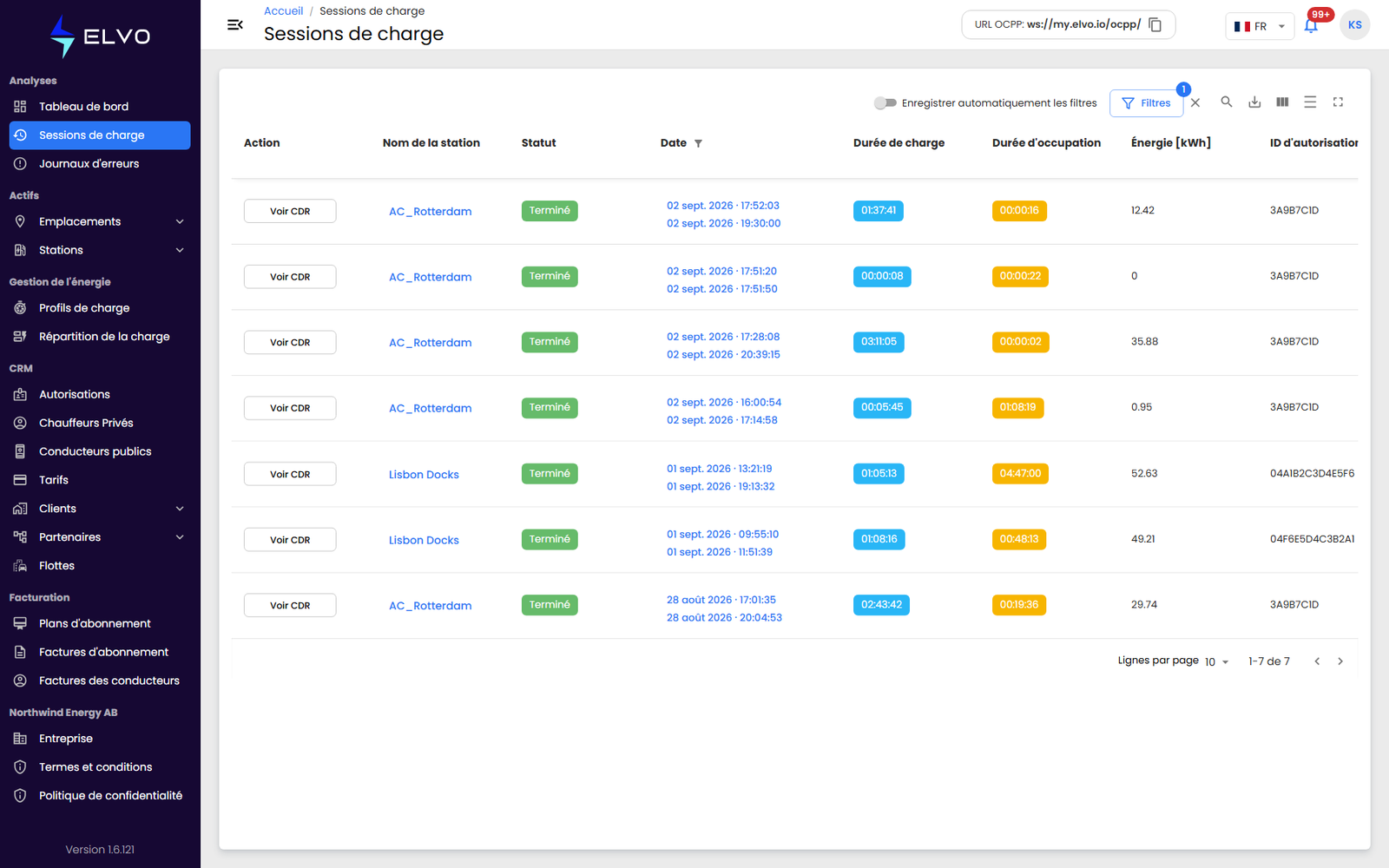Open Lisbon Docks station for 13:21:19 session

coord(424,475)
